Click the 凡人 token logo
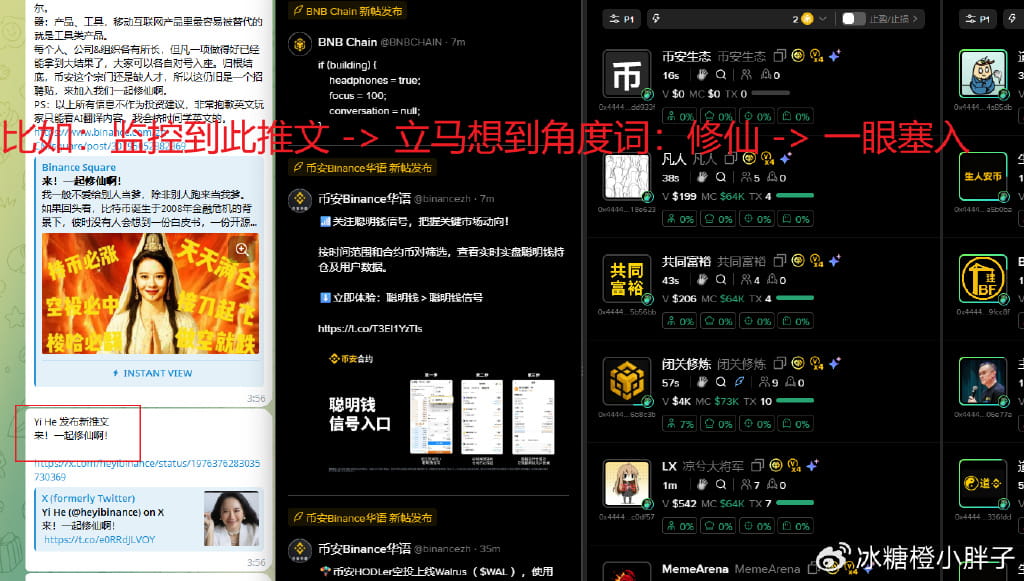1024x581 pixels. point(627,177)
